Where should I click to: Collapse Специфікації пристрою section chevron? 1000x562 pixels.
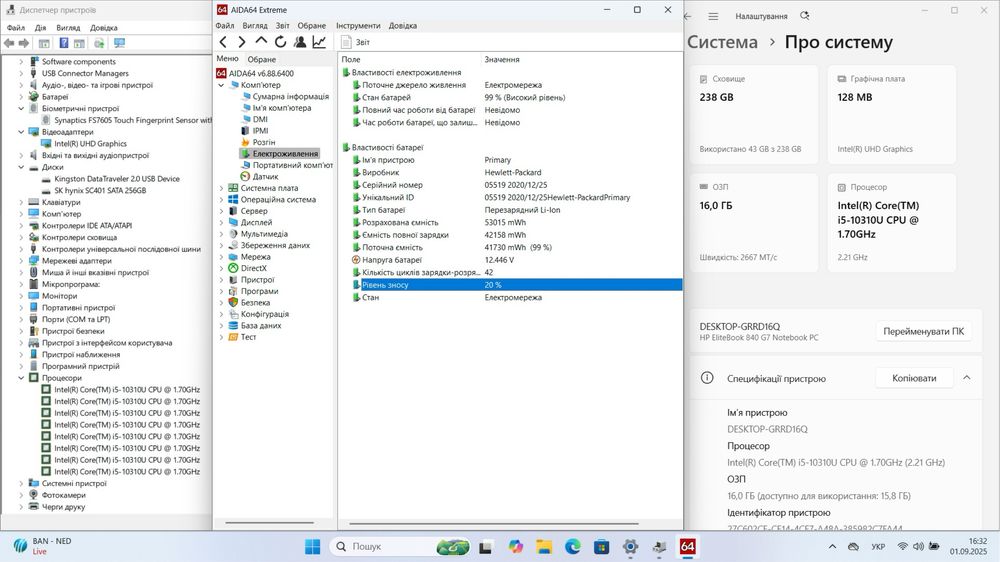point(967,378)
